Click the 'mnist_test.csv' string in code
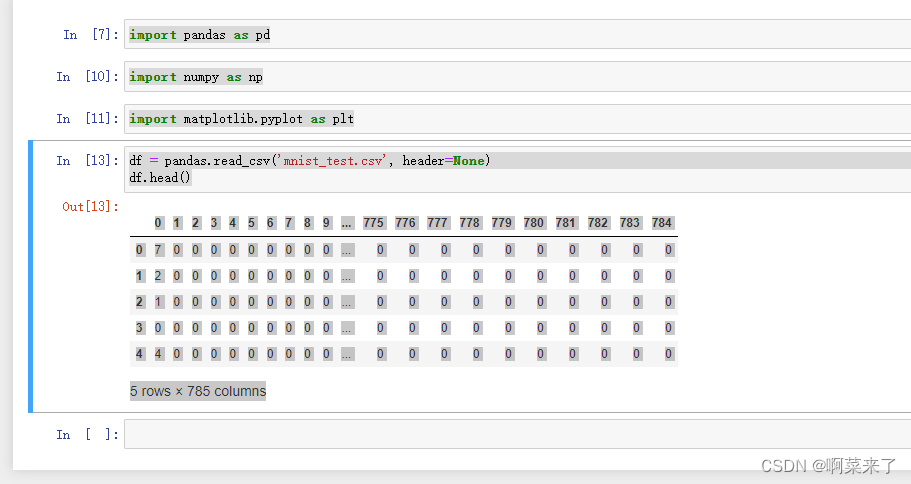This screenshot has width=911, height=484. coord(333,161)
